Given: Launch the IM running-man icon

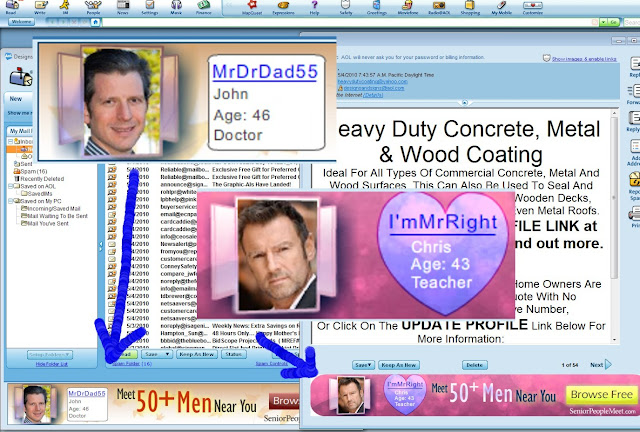Looking at the screenshot, I should 65,6.
